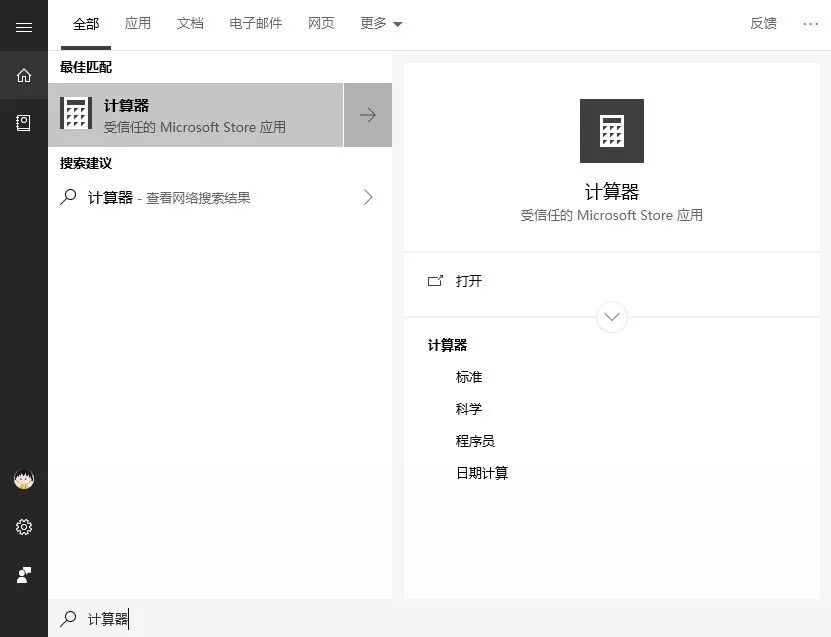831x637 pixels.
Task: Click the 计算器 title in preview pane
Action: pos(612,191)
